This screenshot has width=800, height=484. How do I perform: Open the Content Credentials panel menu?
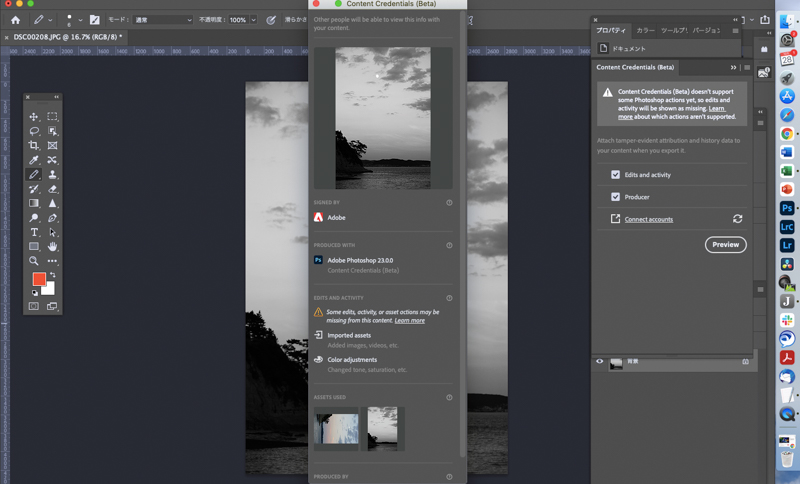pyautogui.click(x=747, y=67)
